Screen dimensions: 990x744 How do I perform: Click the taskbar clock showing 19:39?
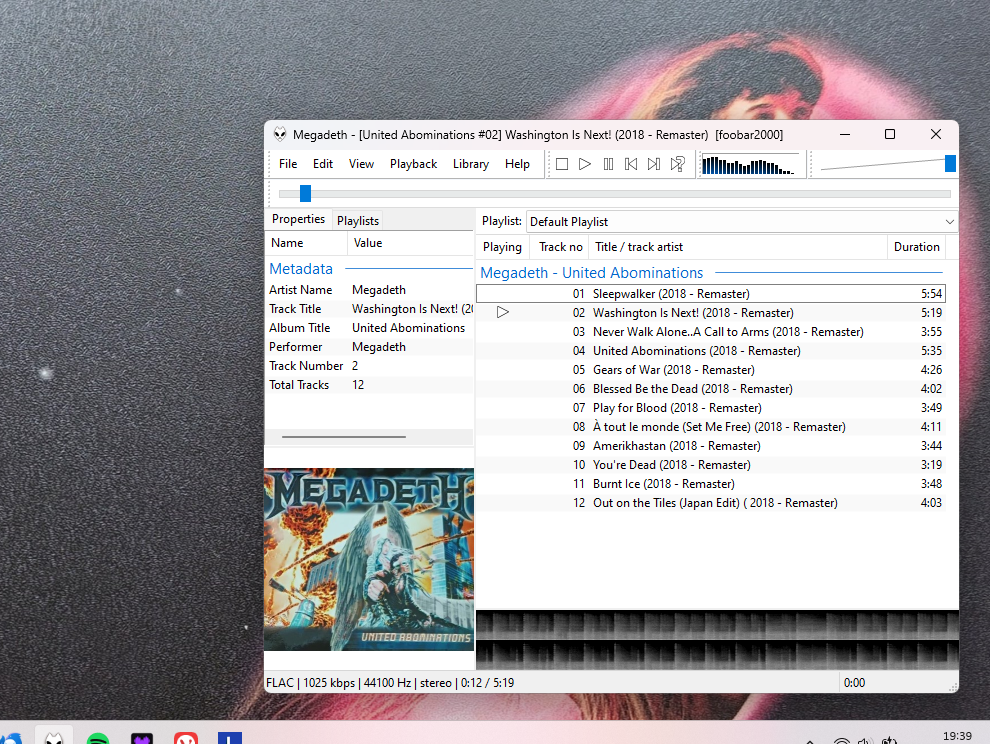pyautogui.click(x=957, y=736)
